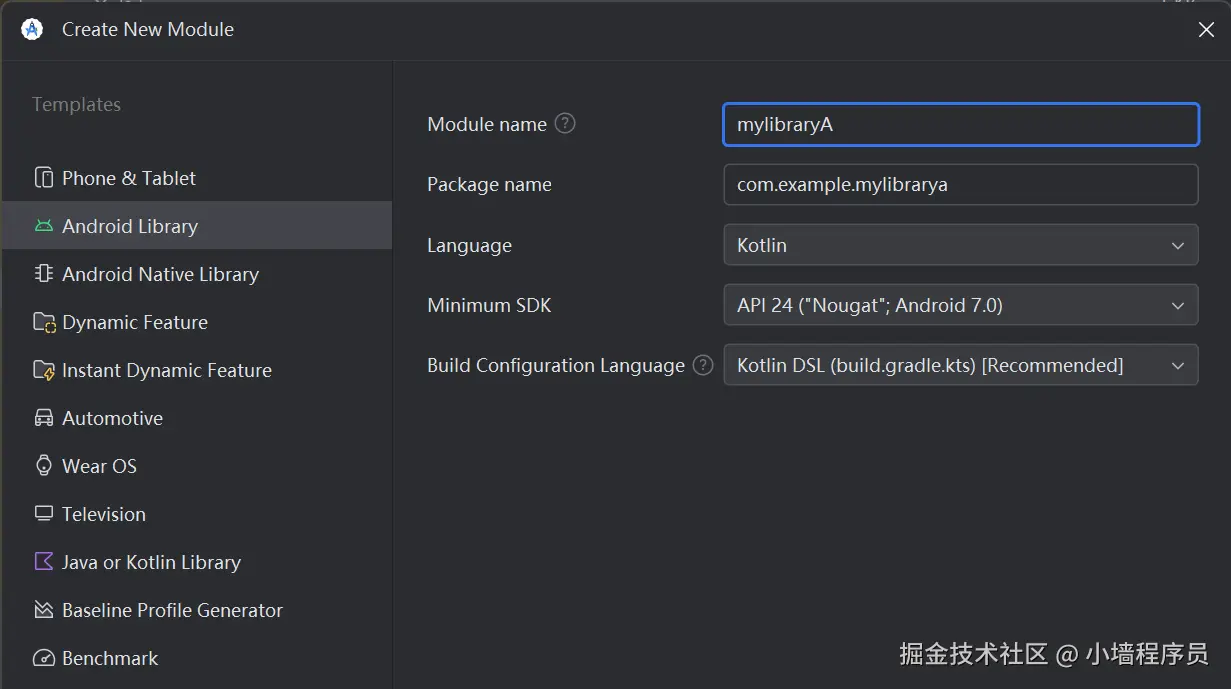Image resolution: width=1231 pixels, height=689 pixels.
Task: Click into the Module name text field
Action: [x=960, y=125]
